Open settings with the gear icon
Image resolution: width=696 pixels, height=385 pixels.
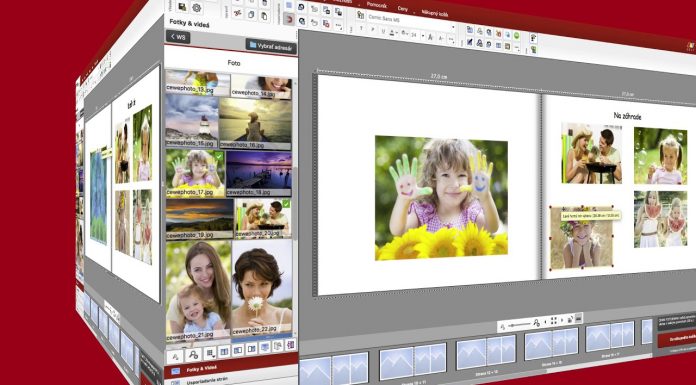click(x=196, y=8)
